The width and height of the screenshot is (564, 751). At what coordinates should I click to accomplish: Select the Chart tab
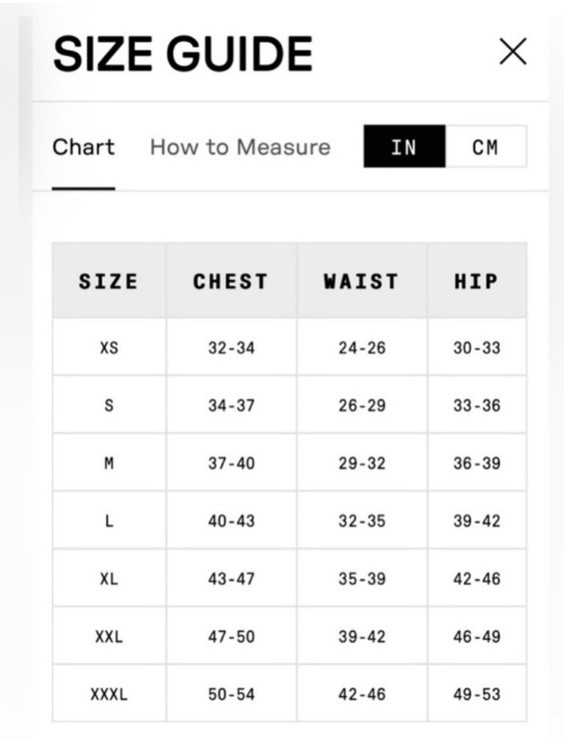tap(84, 147)
